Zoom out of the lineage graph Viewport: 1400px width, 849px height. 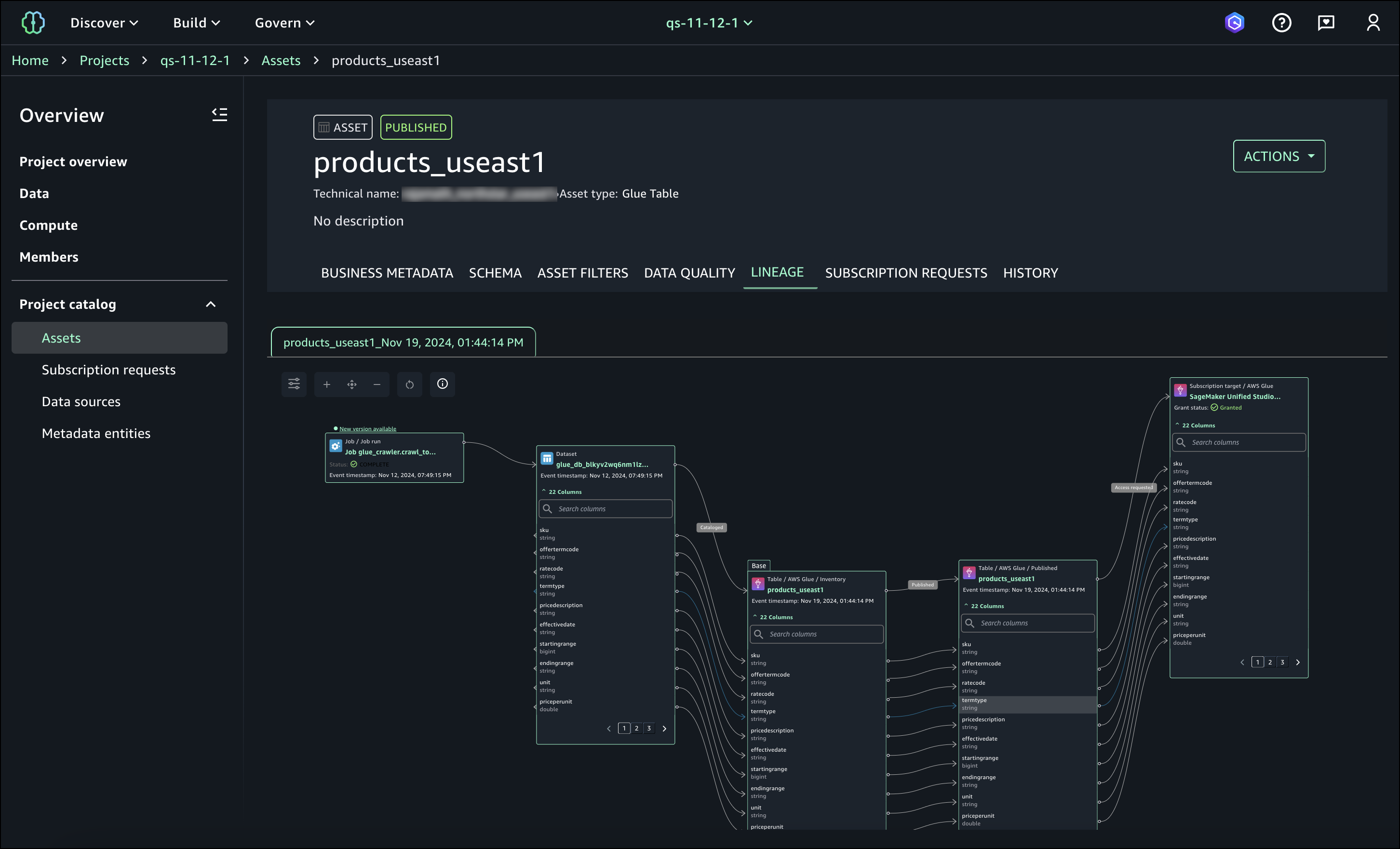pos(377,385)
